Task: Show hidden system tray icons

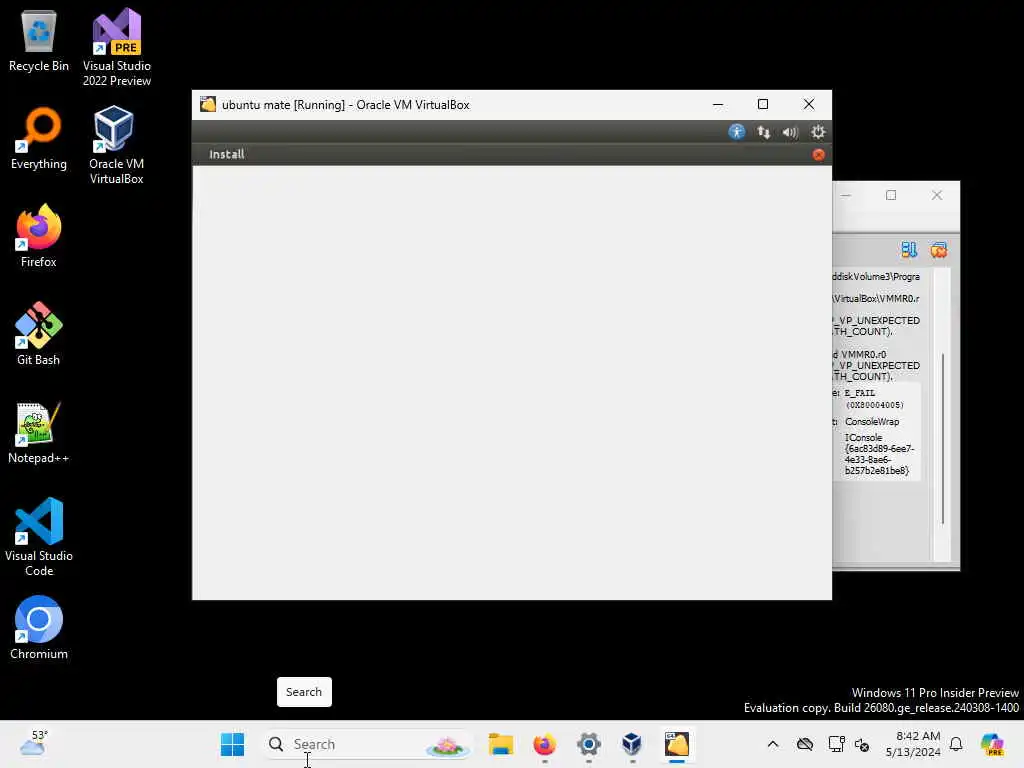Action: tap(773, 744)
